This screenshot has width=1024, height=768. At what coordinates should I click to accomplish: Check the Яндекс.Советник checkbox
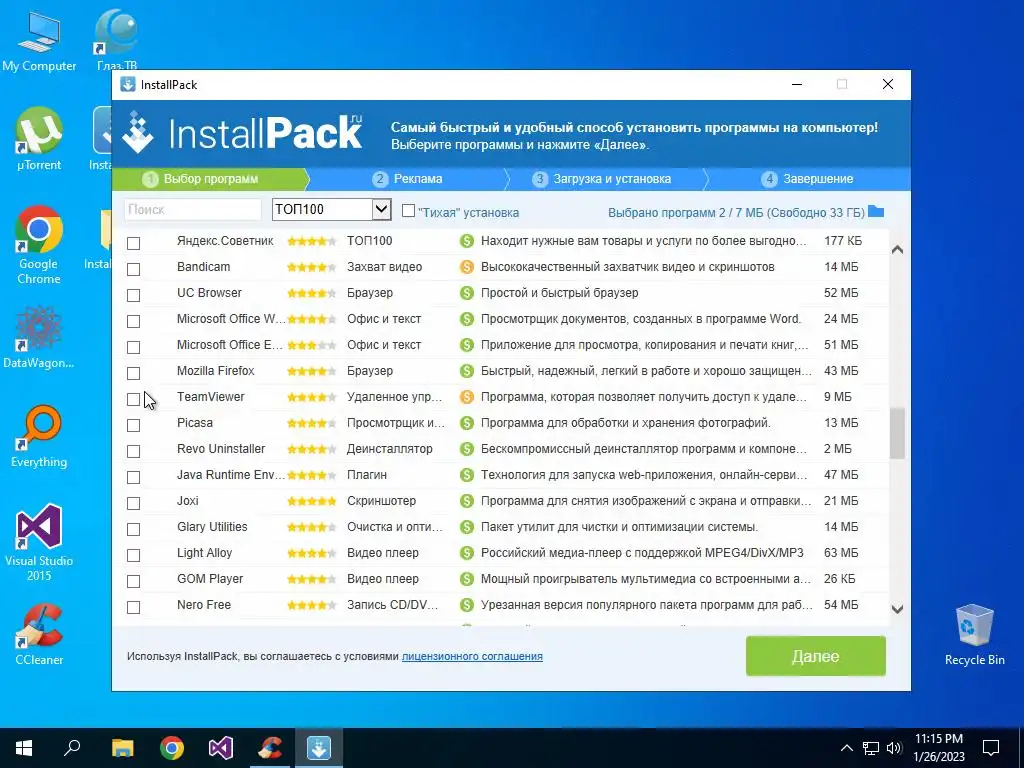pyautogui.click(x=133, y=243)
